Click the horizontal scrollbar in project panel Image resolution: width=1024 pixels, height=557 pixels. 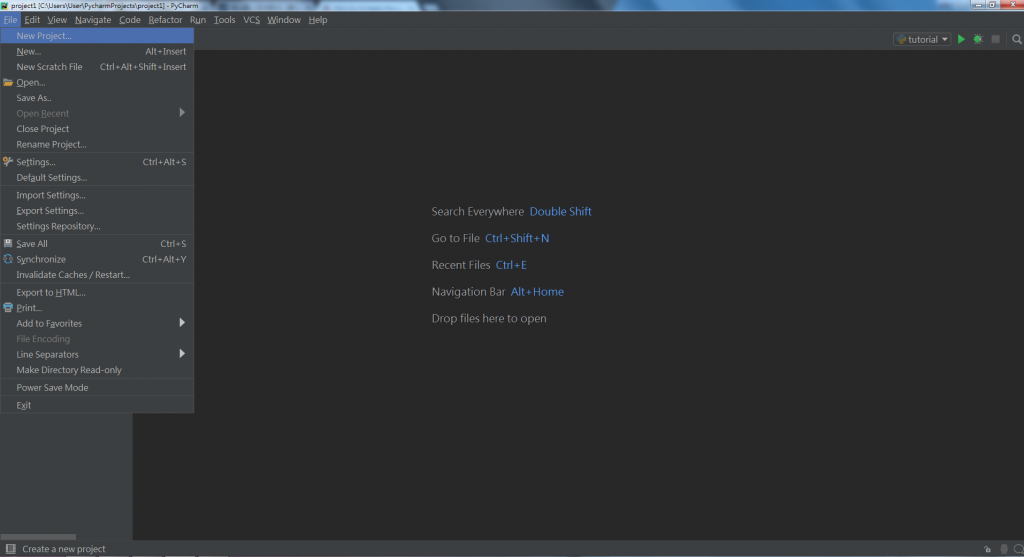pyautogui.click(x=38, y=537)
